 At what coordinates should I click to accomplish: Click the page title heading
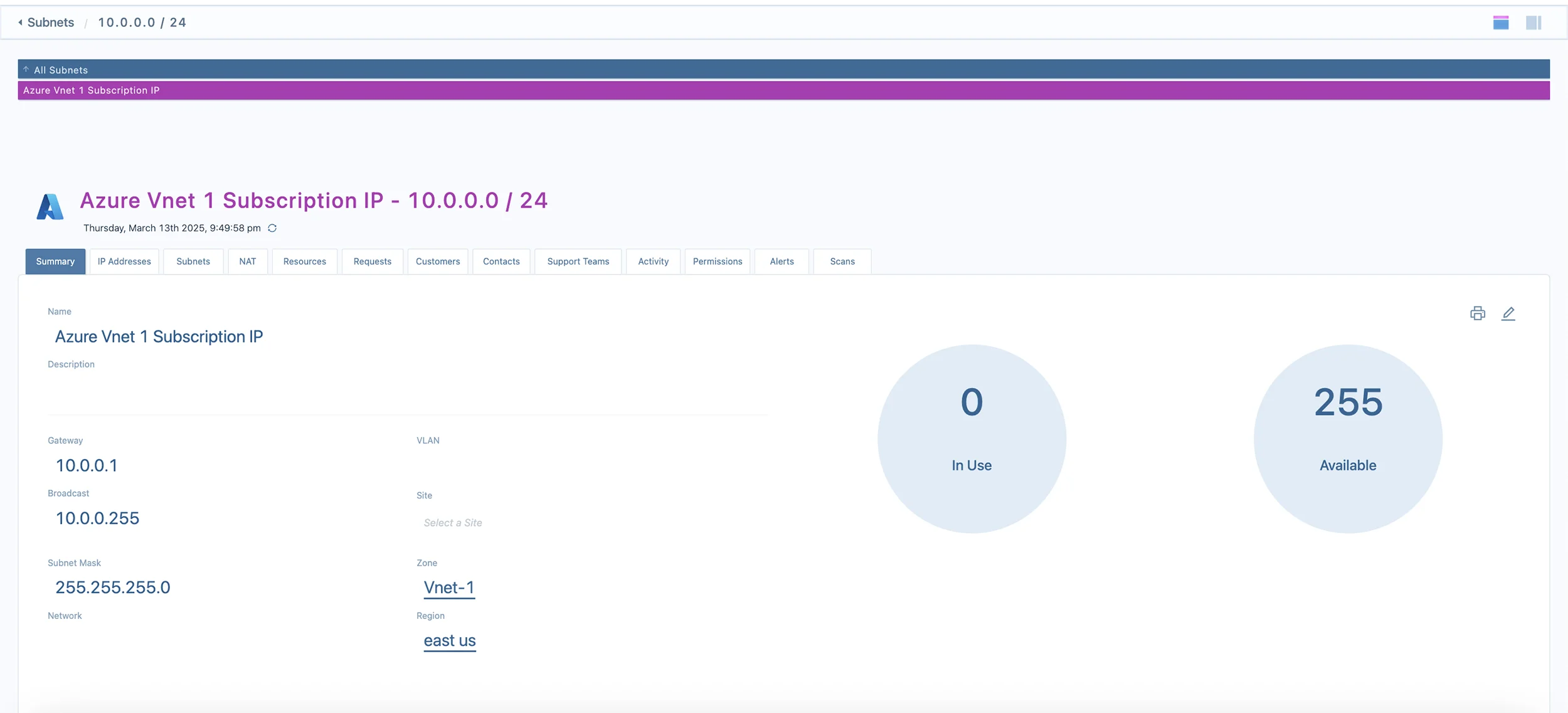[x=314, y=201]
